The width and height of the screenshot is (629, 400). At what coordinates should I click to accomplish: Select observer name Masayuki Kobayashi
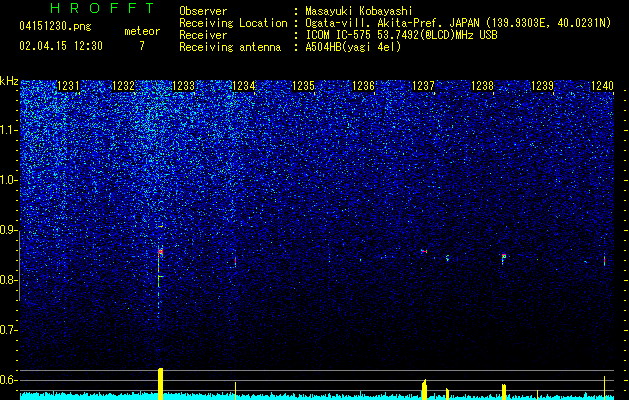[359, 11]
